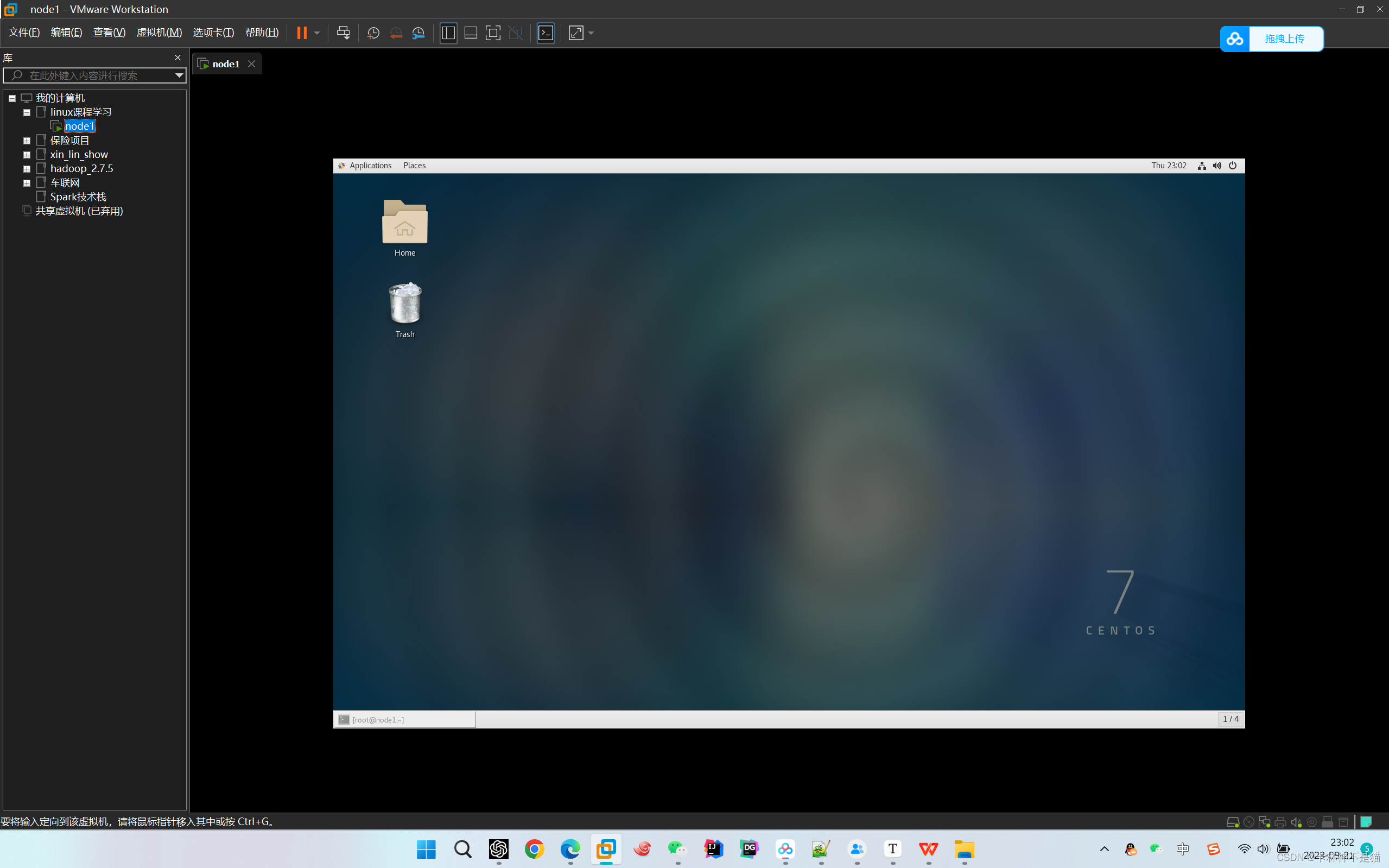The image size is (1389, 868).
Task: Click the CentOS network status icon
Action: [1202, 166]
